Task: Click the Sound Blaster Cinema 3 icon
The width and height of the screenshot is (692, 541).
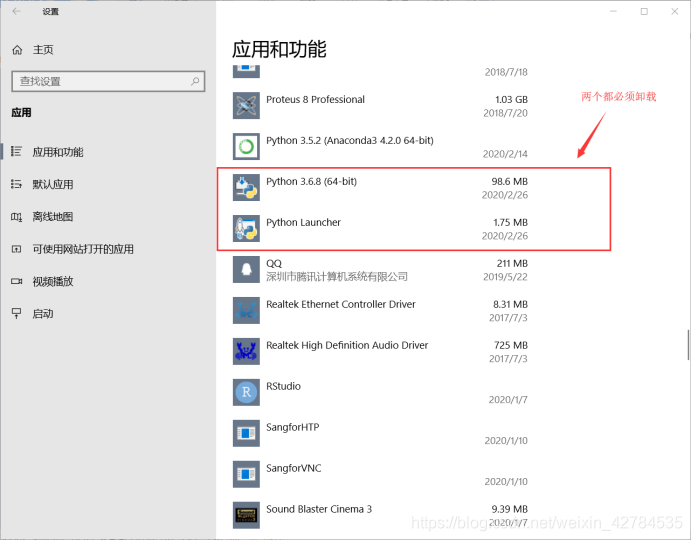Action: pos(246,515)
